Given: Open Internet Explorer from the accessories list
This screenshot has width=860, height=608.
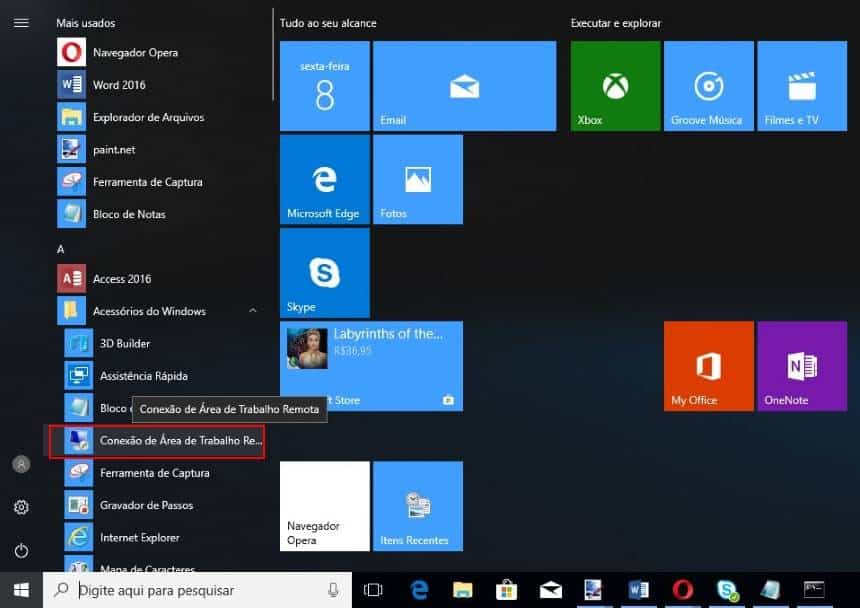Looking at the screenshot, I should [x=163, y=538].
